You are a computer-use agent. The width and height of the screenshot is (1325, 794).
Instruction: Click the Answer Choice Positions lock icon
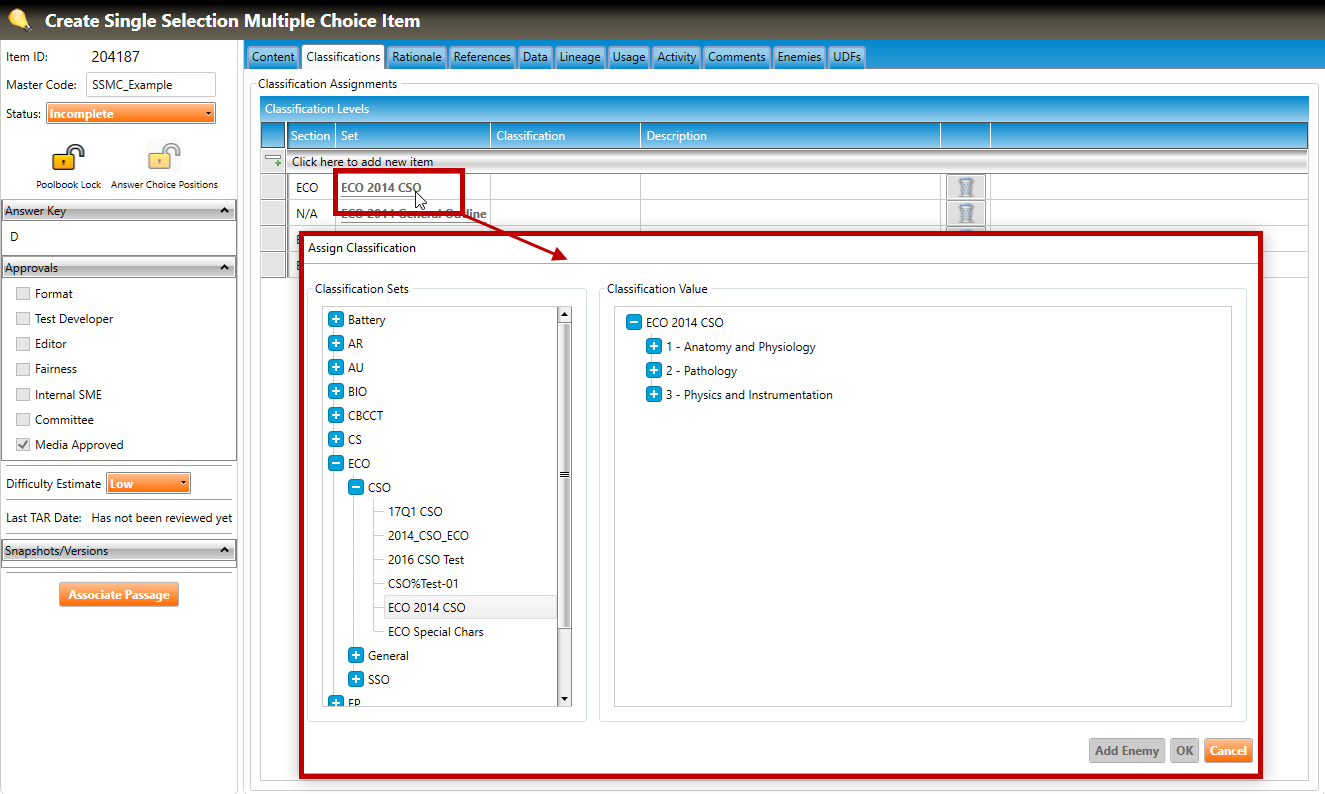(164, 158)
